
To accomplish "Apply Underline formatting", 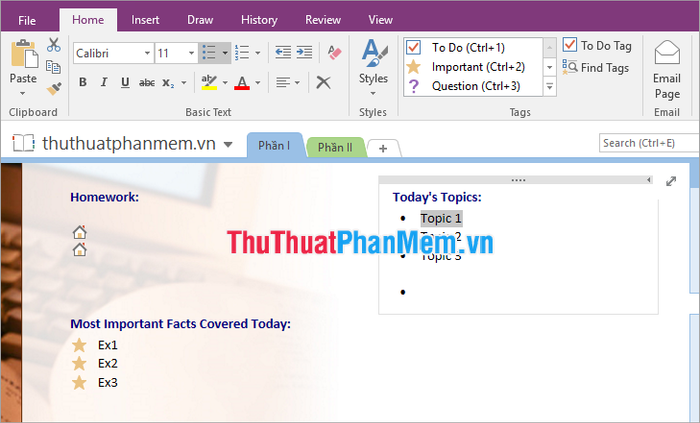I will [x=125, y=83].
